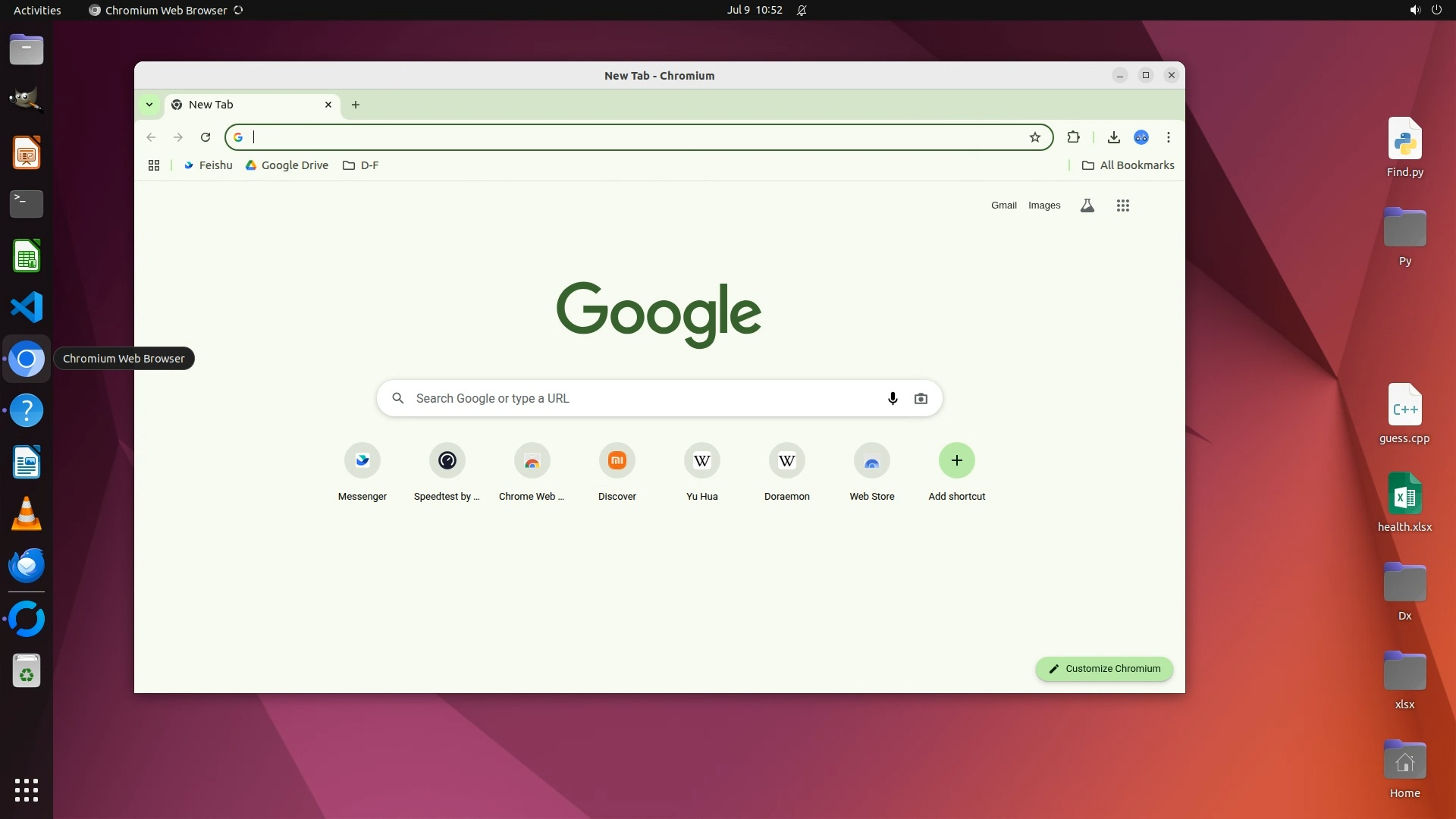Open the Extensions puzzle icon
The image size is (1456, 819).
pyautogui.click(x=1073, y=137)
